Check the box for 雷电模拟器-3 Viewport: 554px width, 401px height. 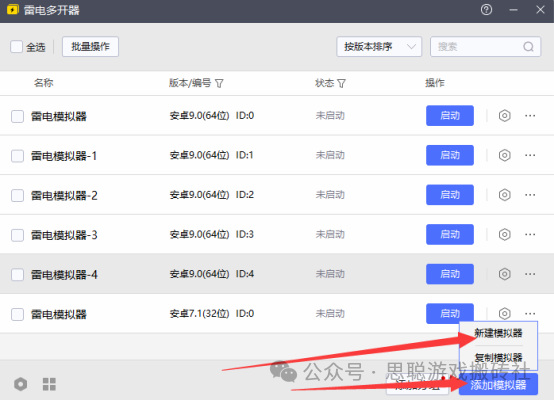pyautogui.click(x=17, y=235)
